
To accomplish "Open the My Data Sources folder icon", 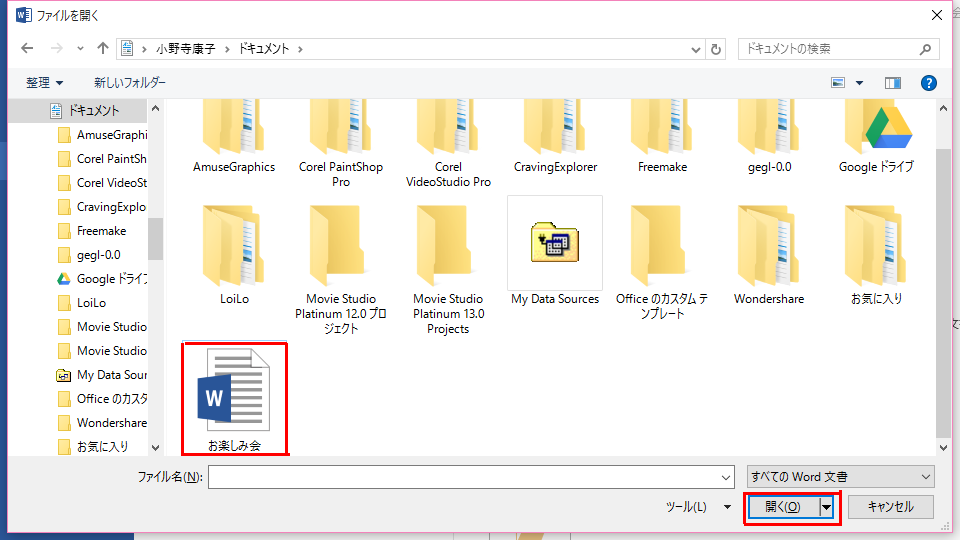I will click(555, 243).
